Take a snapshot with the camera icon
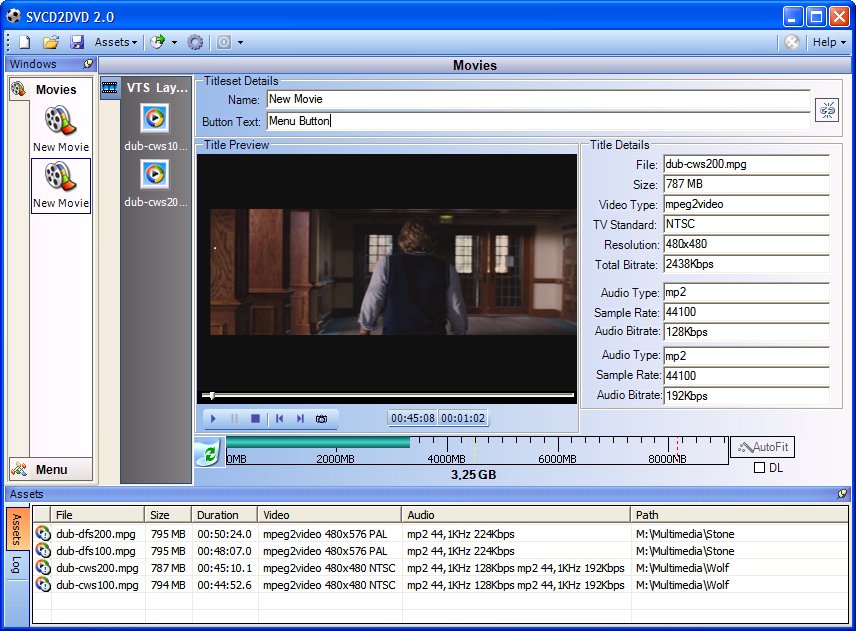856x631 pixels. pos(322,419)
